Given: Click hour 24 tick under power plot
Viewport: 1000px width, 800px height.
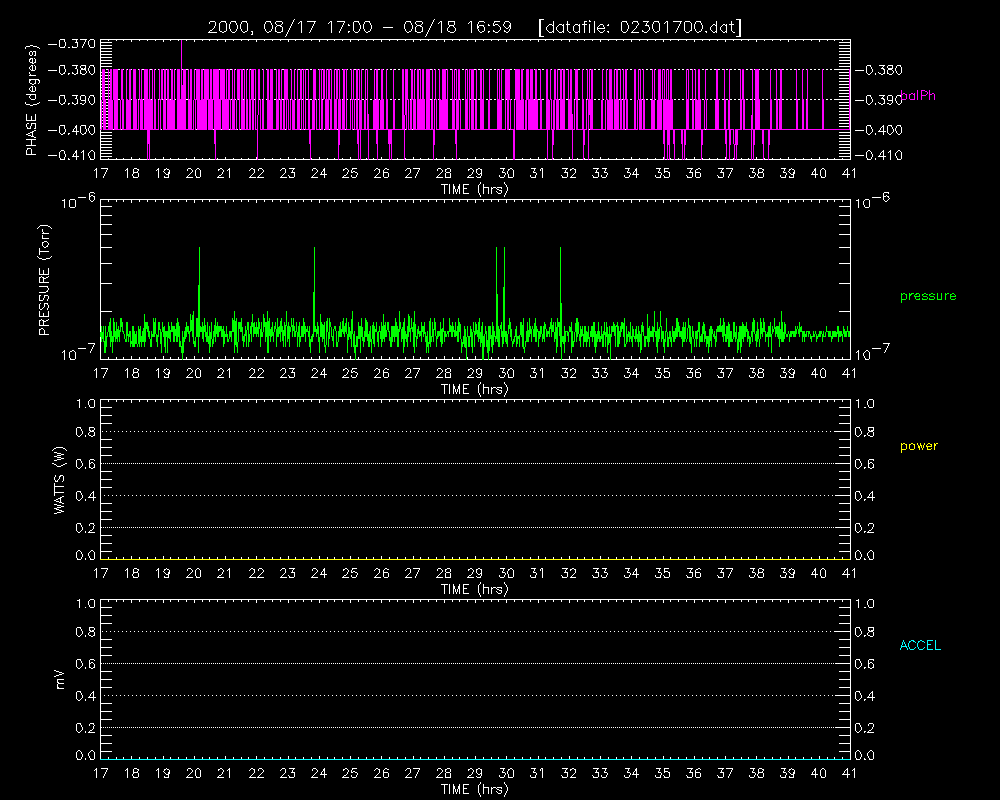Looking at the screenshot, I should 319,574.
